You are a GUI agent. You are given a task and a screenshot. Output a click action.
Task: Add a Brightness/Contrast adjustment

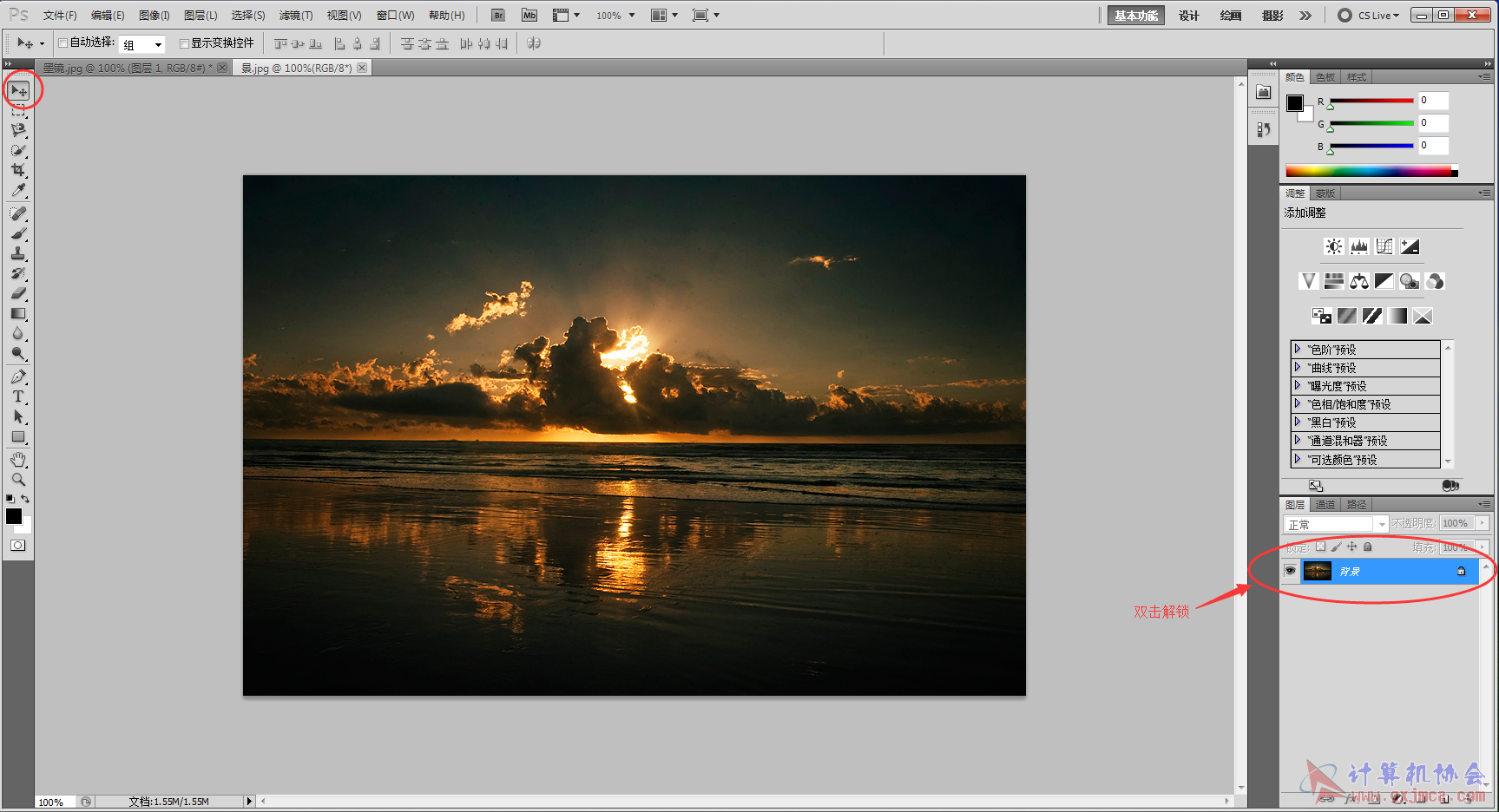1334,246
